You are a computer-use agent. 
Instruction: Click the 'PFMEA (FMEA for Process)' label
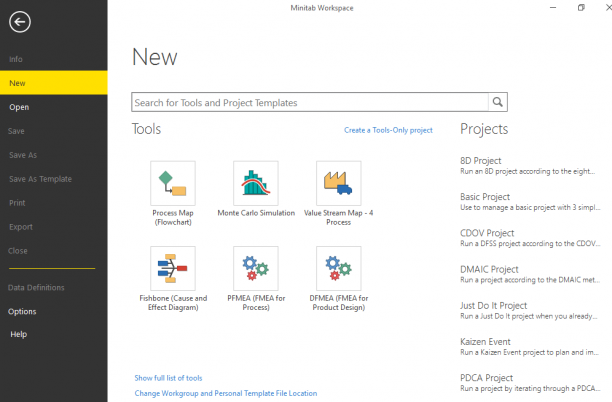pos(256,302)
